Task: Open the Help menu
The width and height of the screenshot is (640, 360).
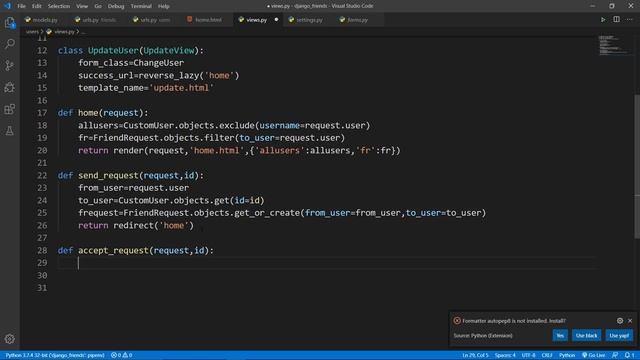Action: [164, 6]
